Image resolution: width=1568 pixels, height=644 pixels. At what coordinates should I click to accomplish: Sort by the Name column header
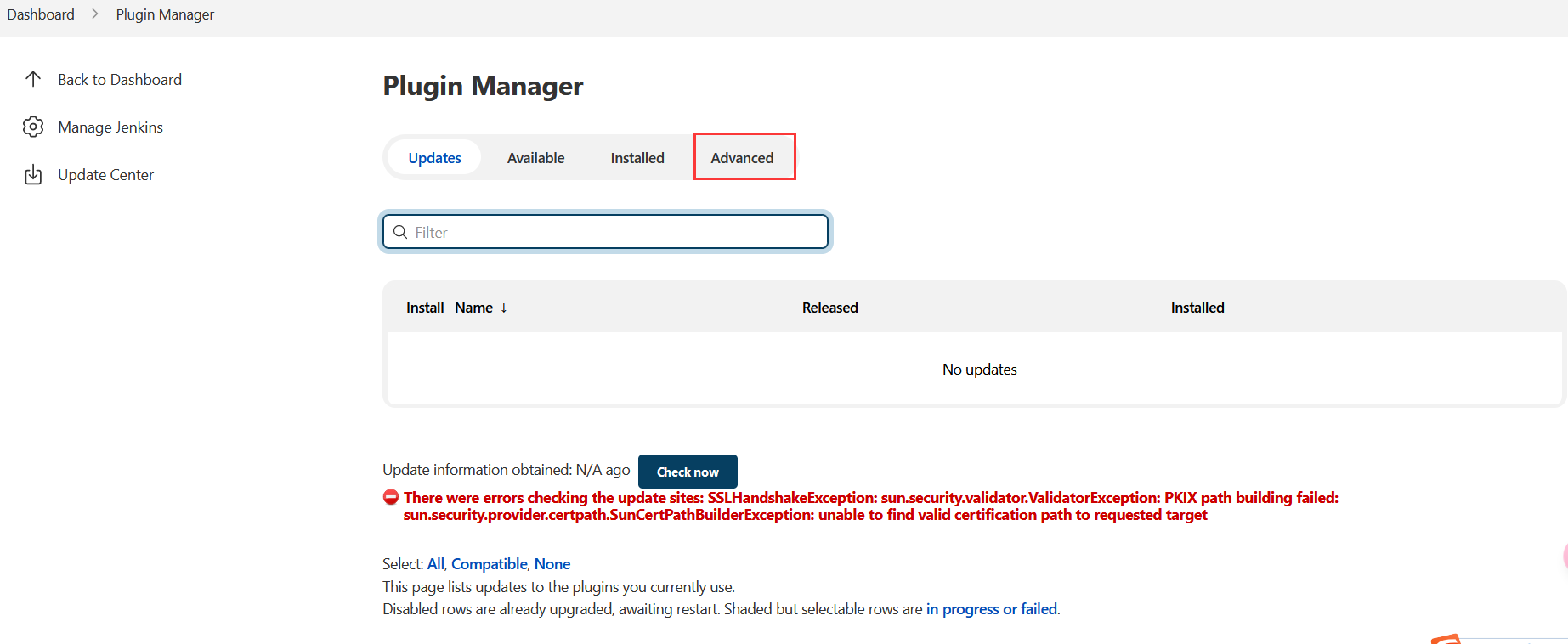tap(473, 308)
